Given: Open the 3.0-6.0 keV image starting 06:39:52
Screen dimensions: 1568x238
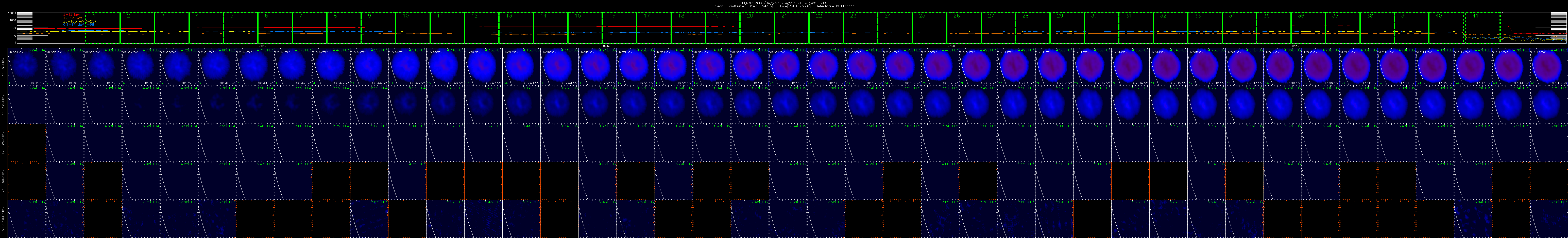Looking at the screenshot, I should [x=217, y=67].
